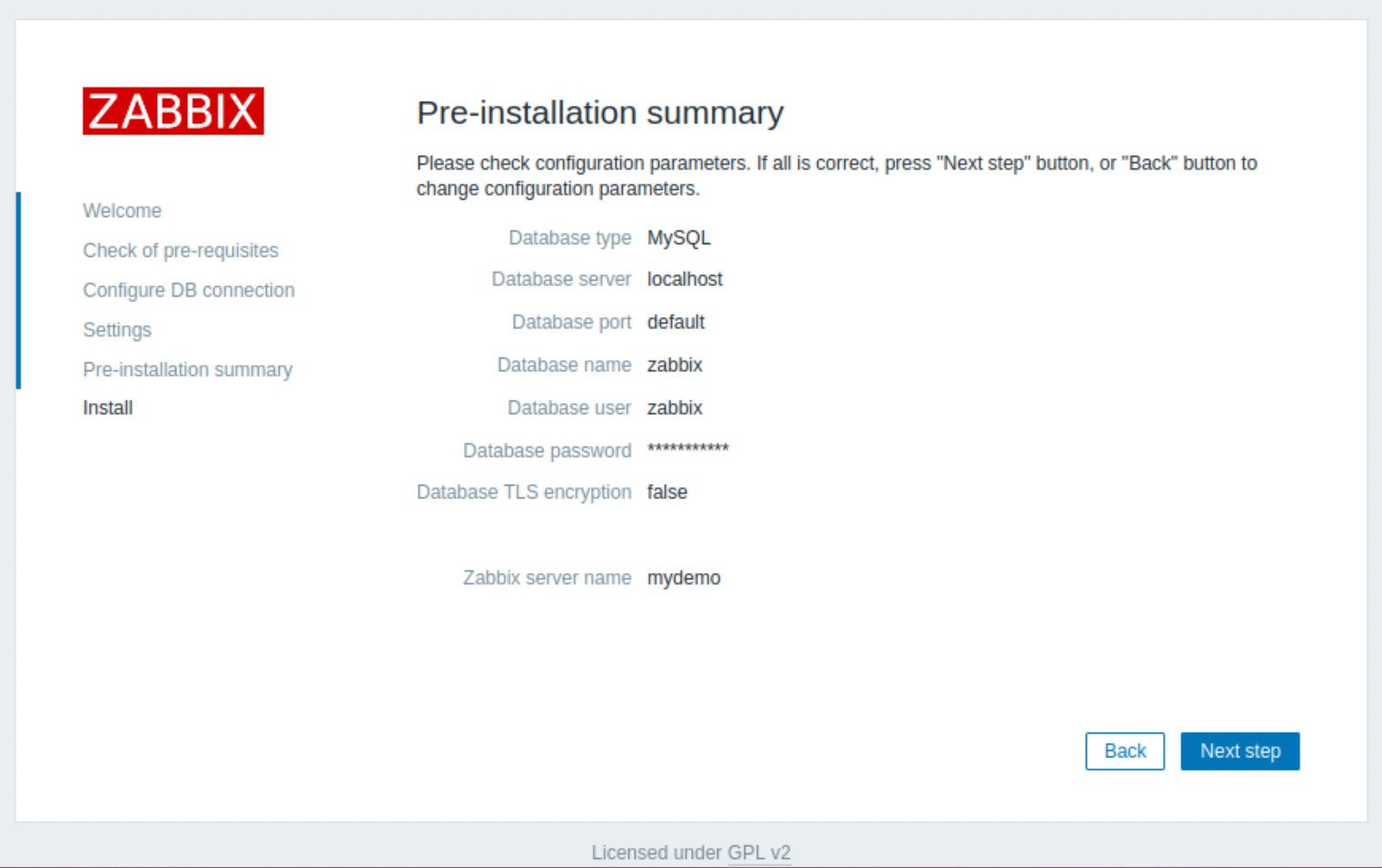Click the default database port value
The width and height of the screenshot is (1382, 868).
click(x=676, y=321)
